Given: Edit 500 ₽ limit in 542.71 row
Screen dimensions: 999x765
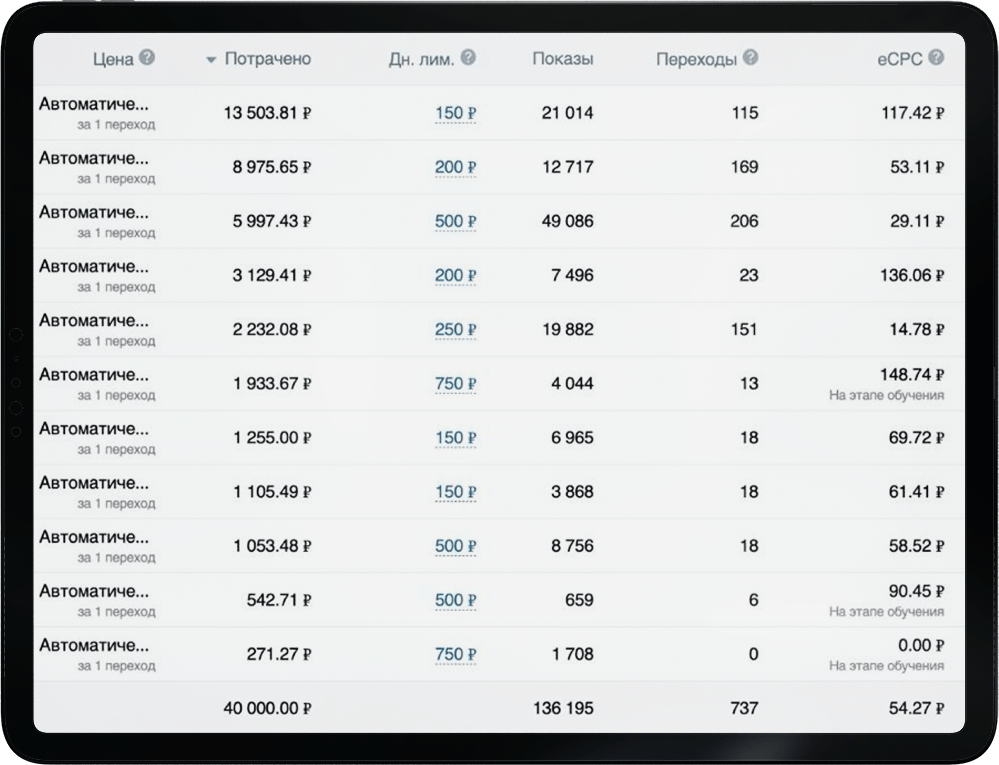Looking at the screenshot, I should tap(455, 600).
